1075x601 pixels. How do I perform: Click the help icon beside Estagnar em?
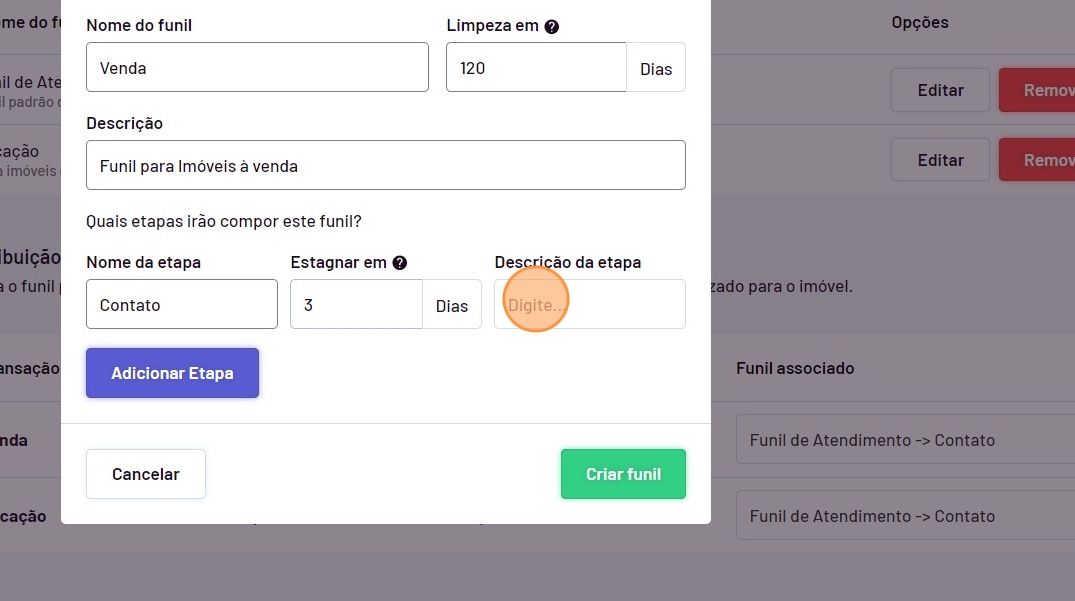pos(400,263)
